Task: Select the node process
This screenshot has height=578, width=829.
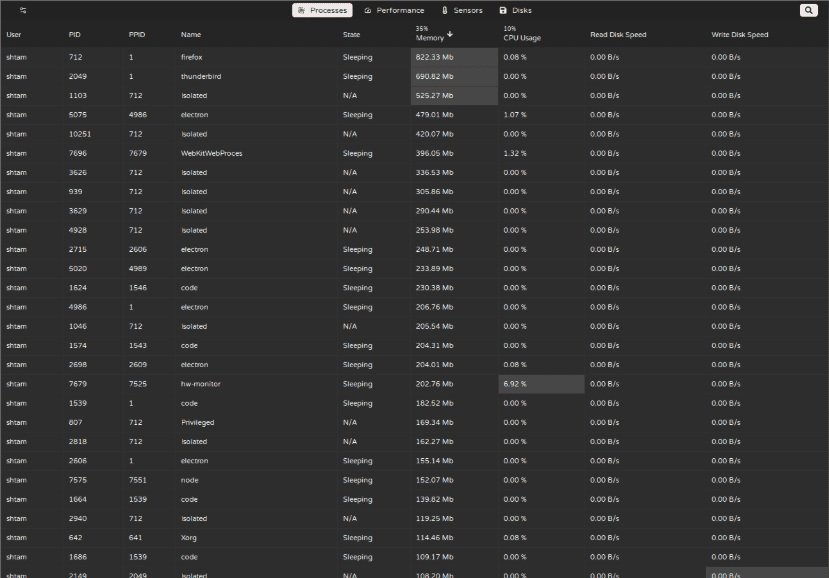Action: point(189,480)
